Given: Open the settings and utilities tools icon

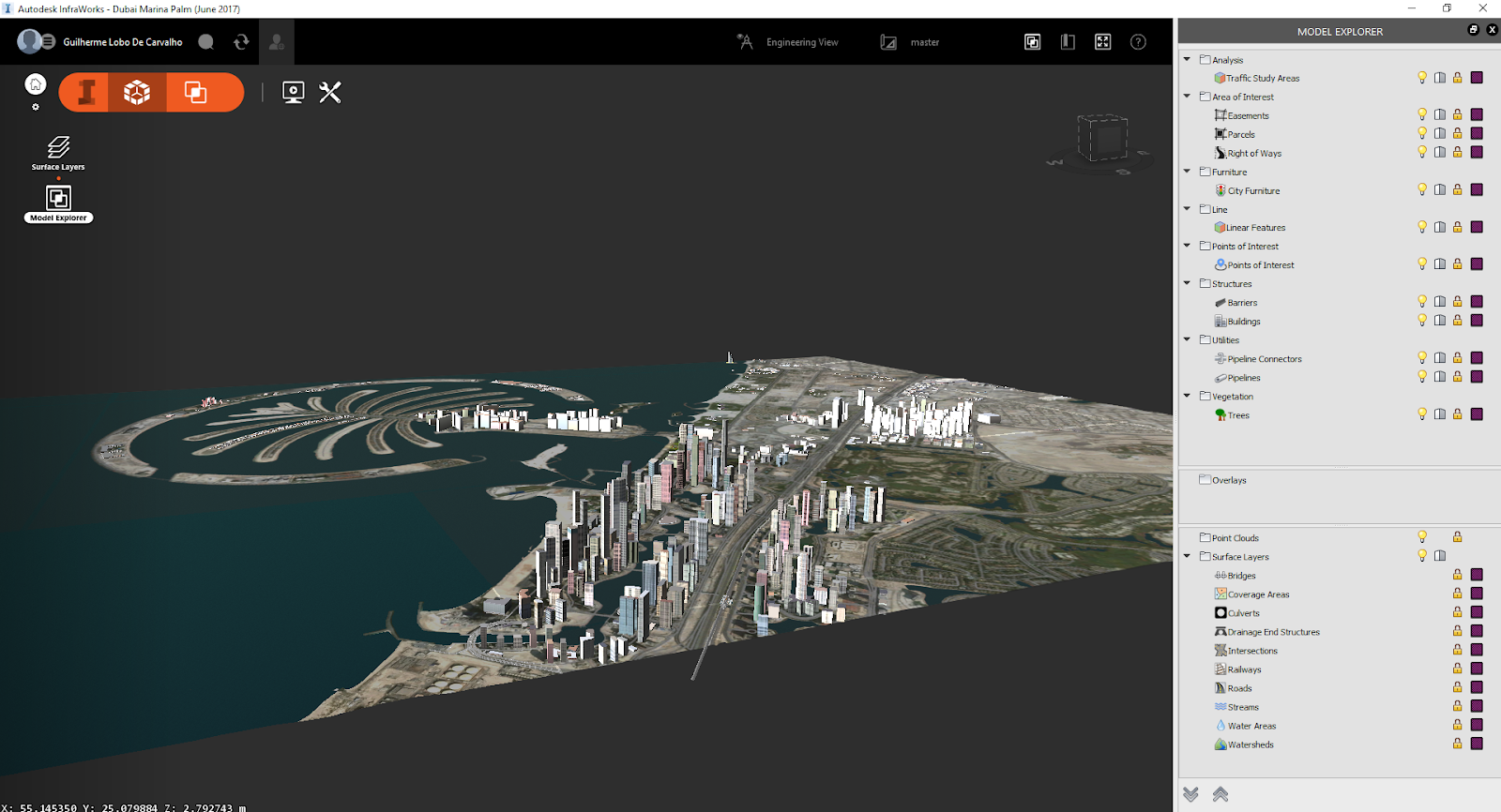Looking at the screenshot, I should click(330, 92).
